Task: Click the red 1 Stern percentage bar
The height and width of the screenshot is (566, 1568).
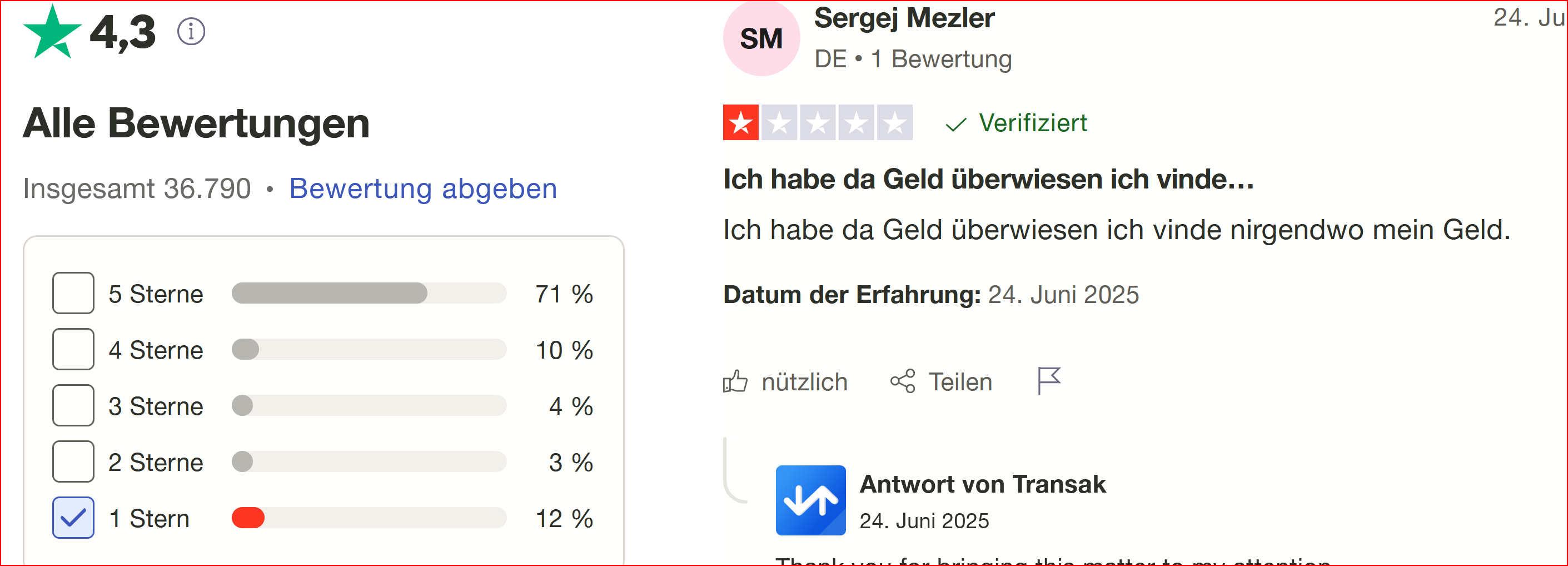Action: tap(369, 518)
